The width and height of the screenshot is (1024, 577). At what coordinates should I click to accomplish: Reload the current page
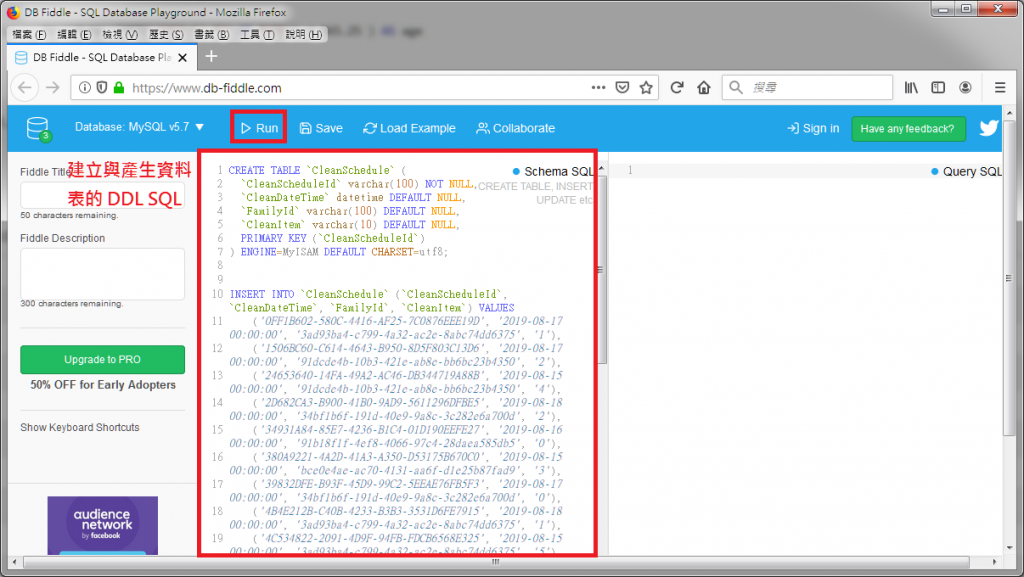coord(677,87)
